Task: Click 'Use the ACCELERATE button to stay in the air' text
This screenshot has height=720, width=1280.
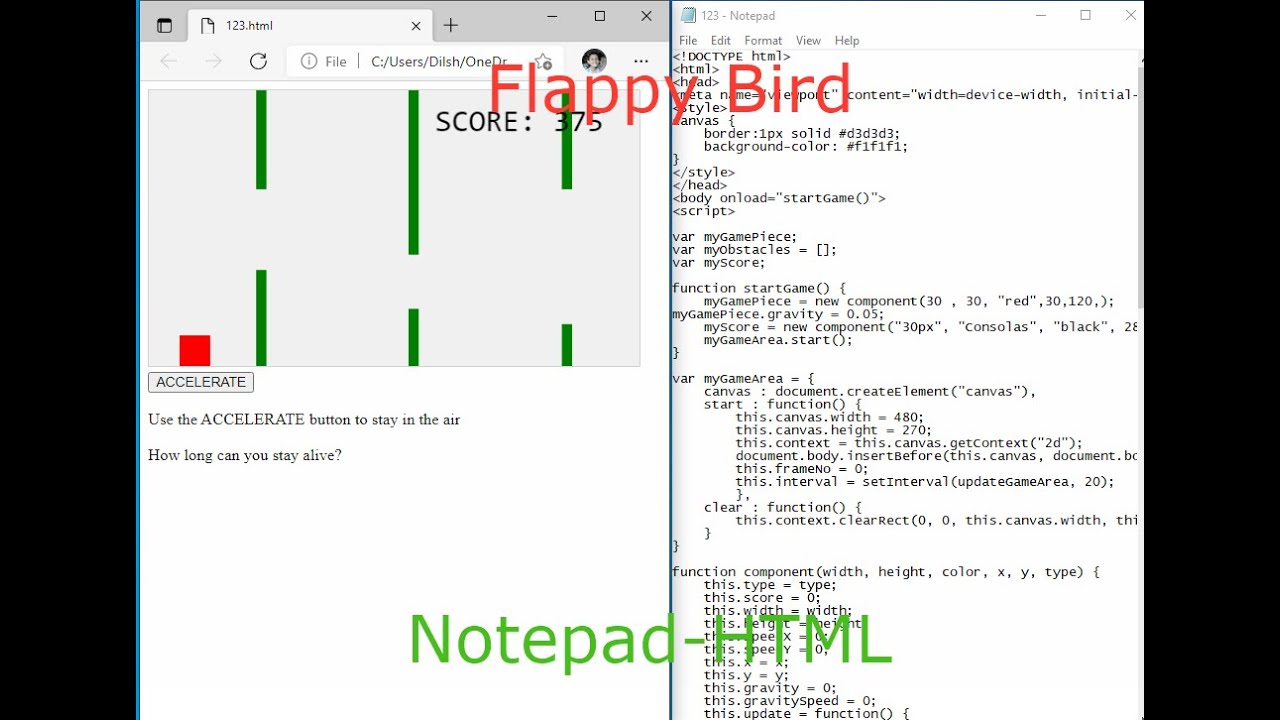Action: pyautogui.click(x=304, y=420)
